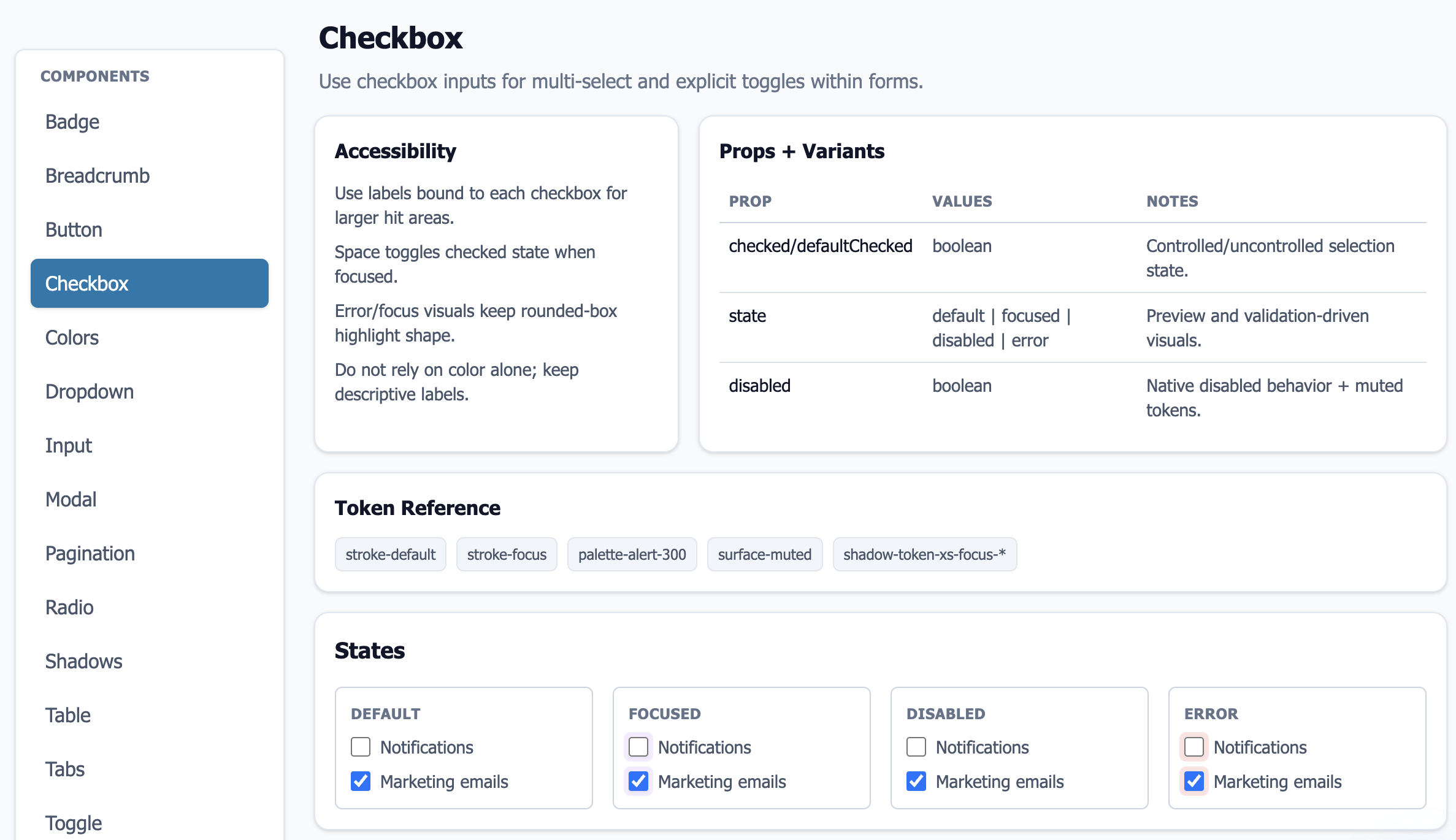Uncheck Marketing emails in the ERROR state card
This screenshot has height=840, width=1456.
tap(1194, 781)
